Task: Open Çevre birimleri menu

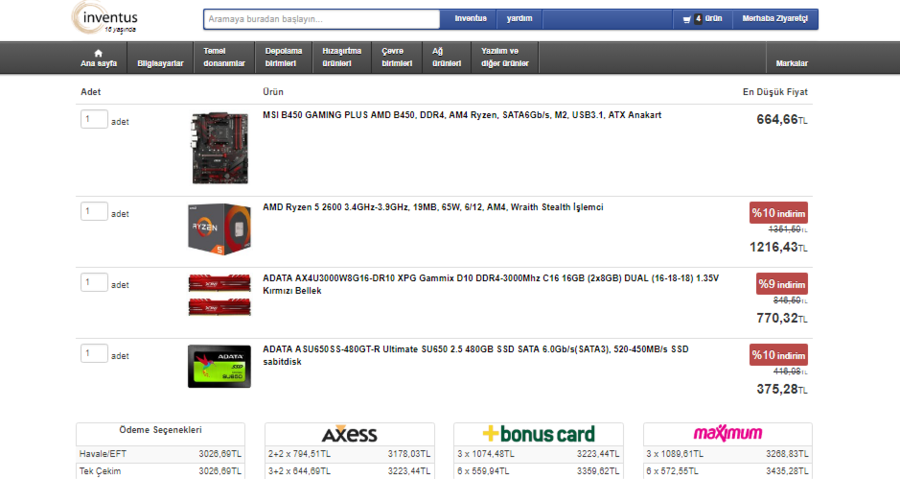Action: coord(397,58)
